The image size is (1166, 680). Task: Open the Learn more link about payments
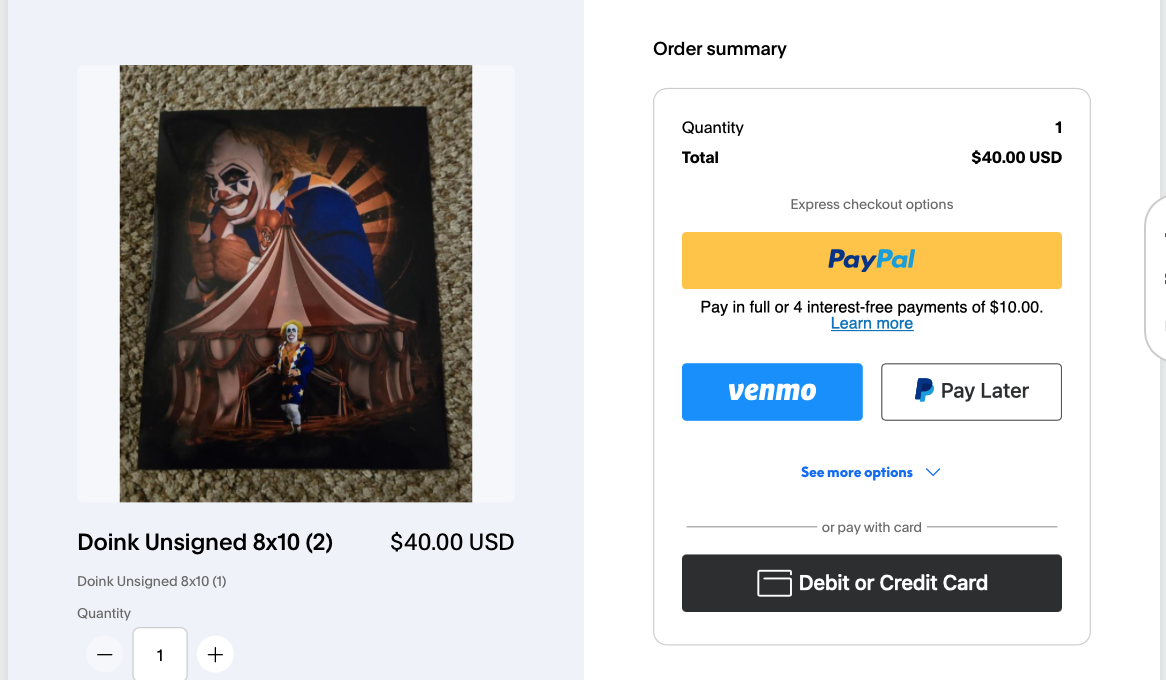[872, 324]
